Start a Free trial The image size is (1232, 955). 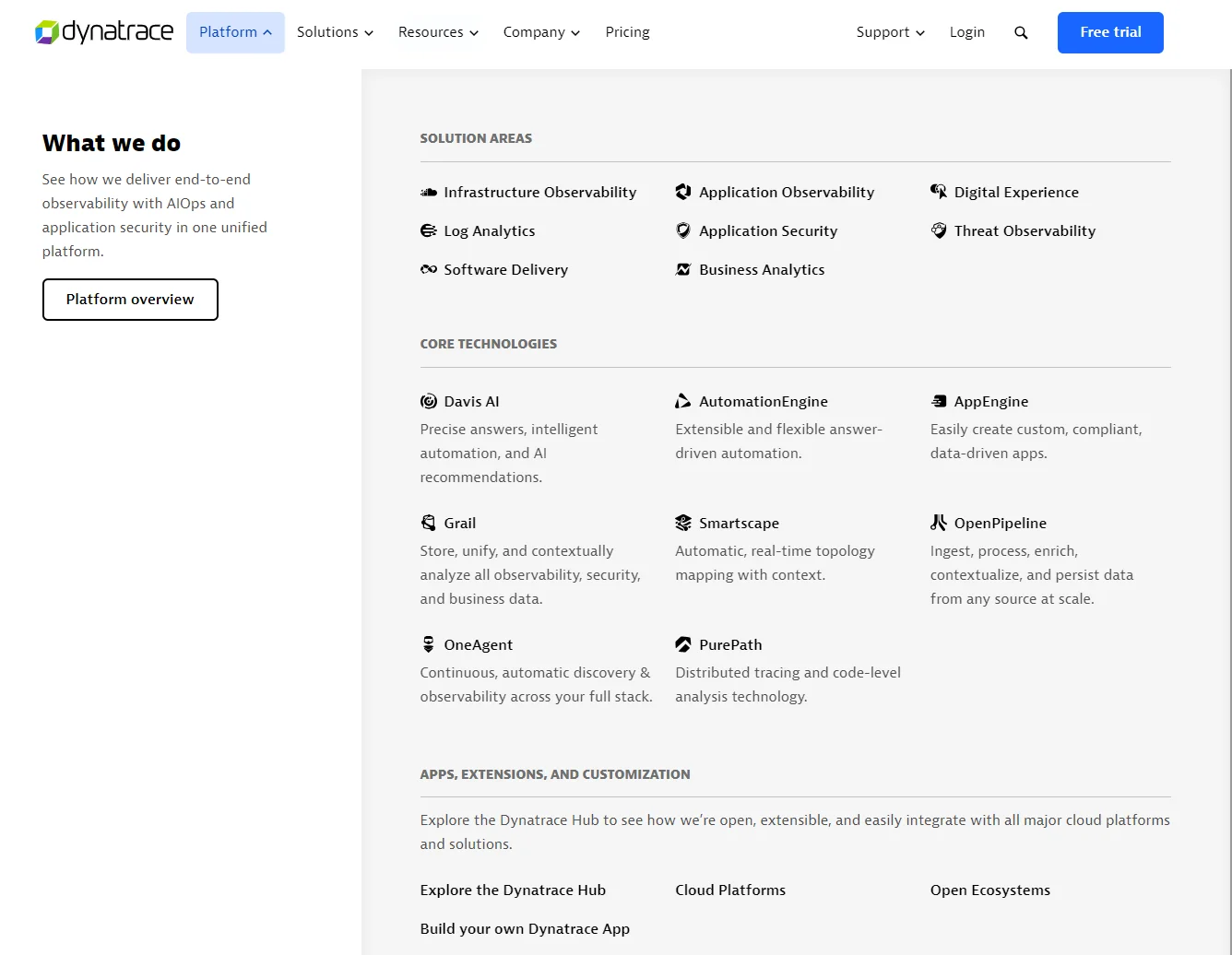point(1110,32)
